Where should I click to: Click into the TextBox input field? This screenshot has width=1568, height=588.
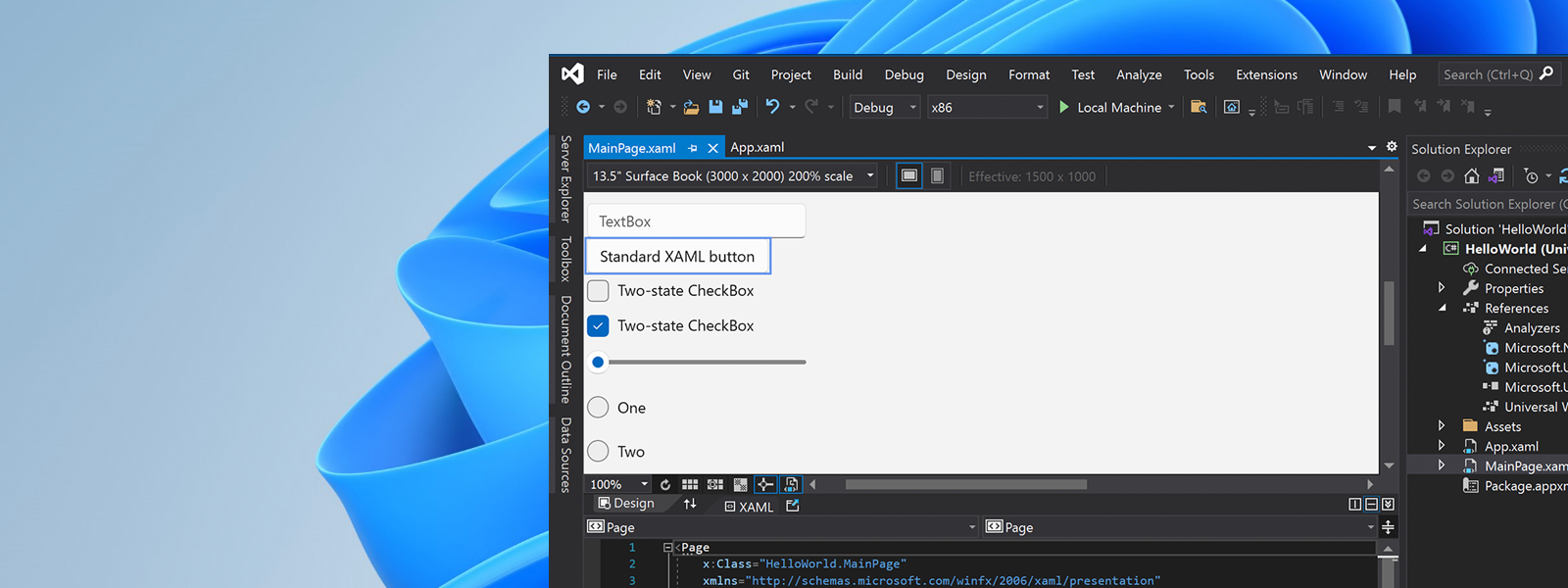click(695, 221)
